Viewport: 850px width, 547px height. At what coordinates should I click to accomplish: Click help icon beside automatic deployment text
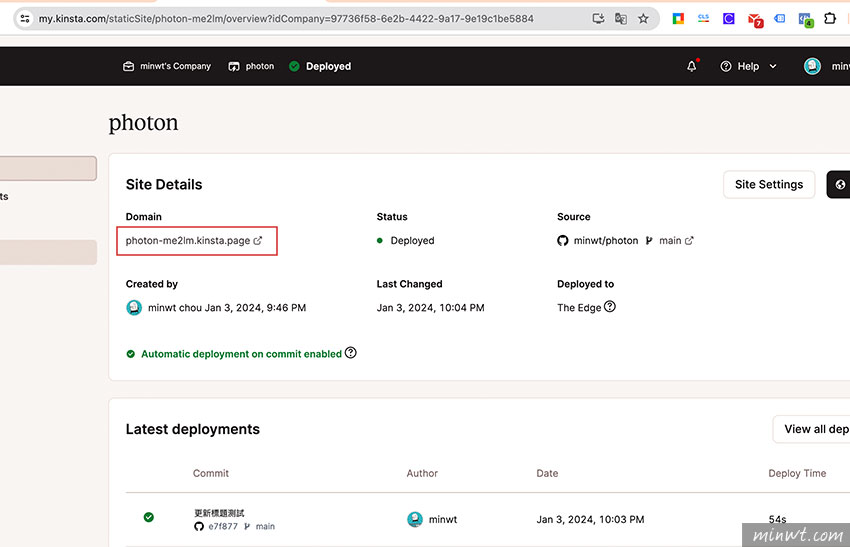coord(351,352)
